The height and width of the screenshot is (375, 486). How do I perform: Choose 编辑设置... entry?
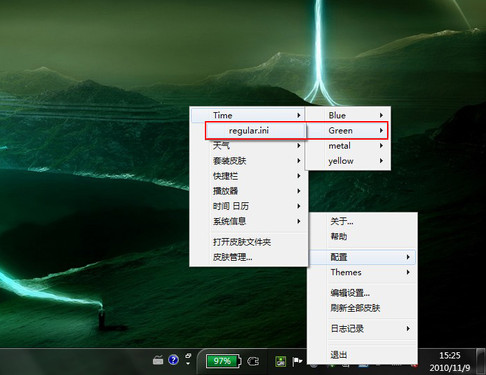click(363, 293)
